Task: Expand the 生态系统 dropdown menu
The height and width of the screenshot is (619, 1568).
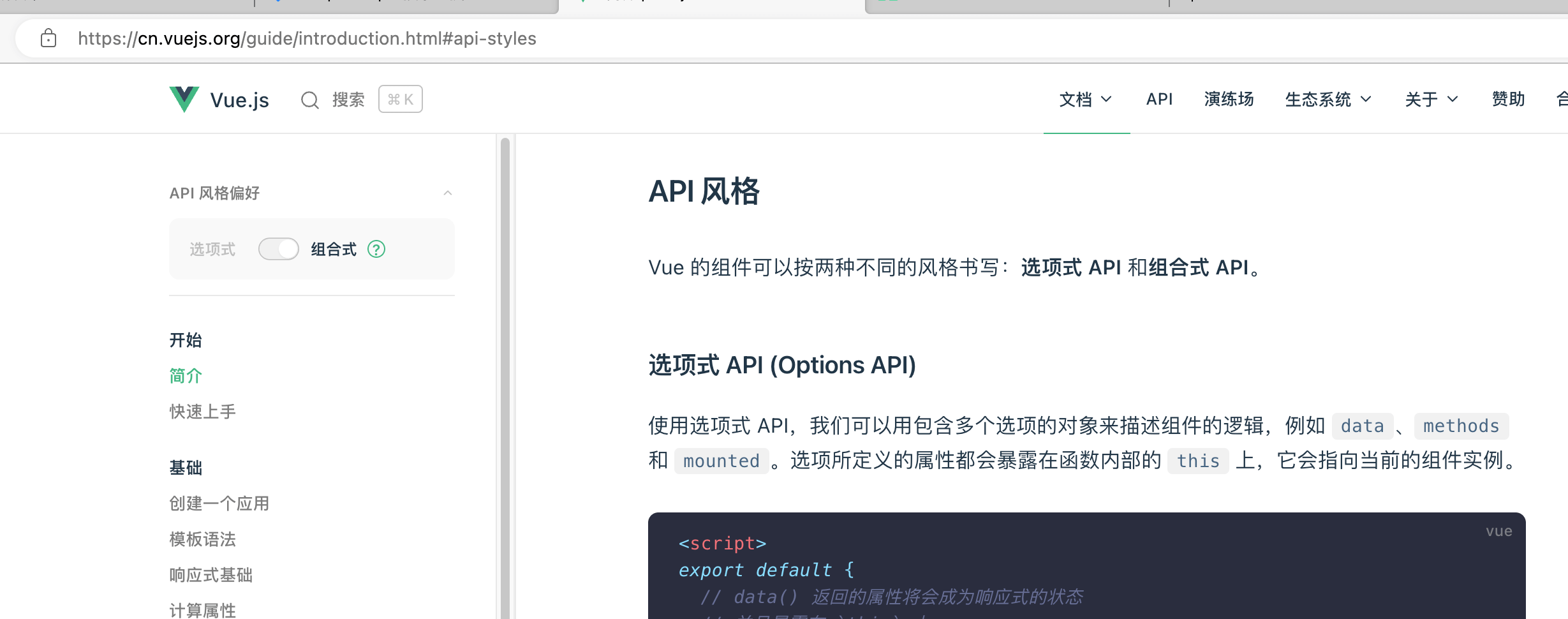Action: (1328, 100)
